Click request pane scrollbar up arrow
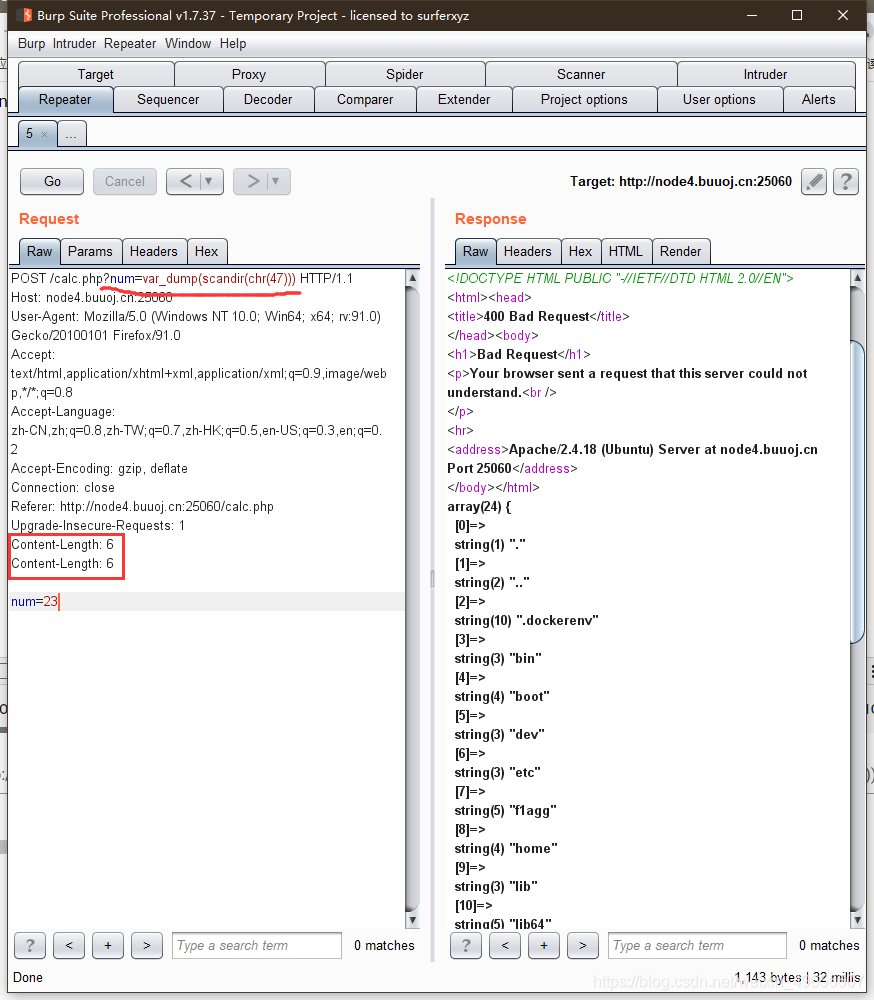 pyautogui.click(x=412, y=277)
